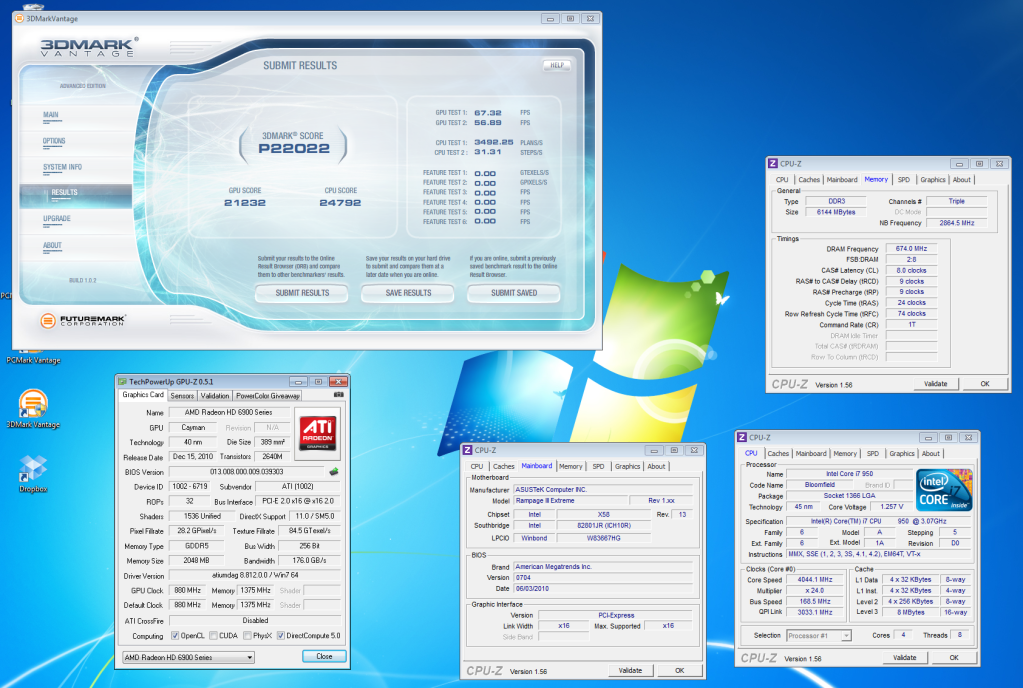
Task: Toggle the OpenCL checkbox in GPU-Z
Action: (174, 636)
